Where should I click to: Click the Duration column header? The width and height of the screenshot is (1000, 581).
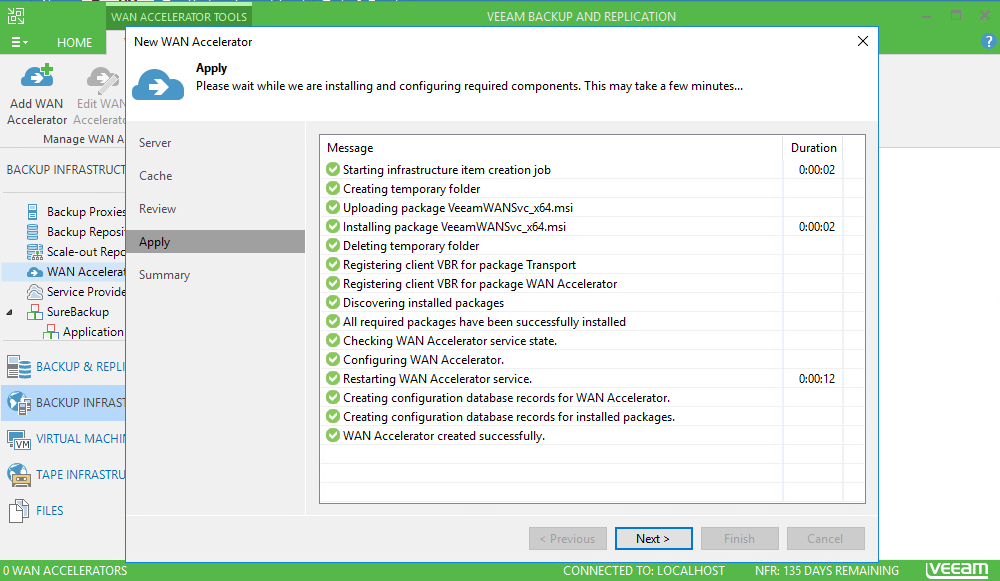pos(812,148)
